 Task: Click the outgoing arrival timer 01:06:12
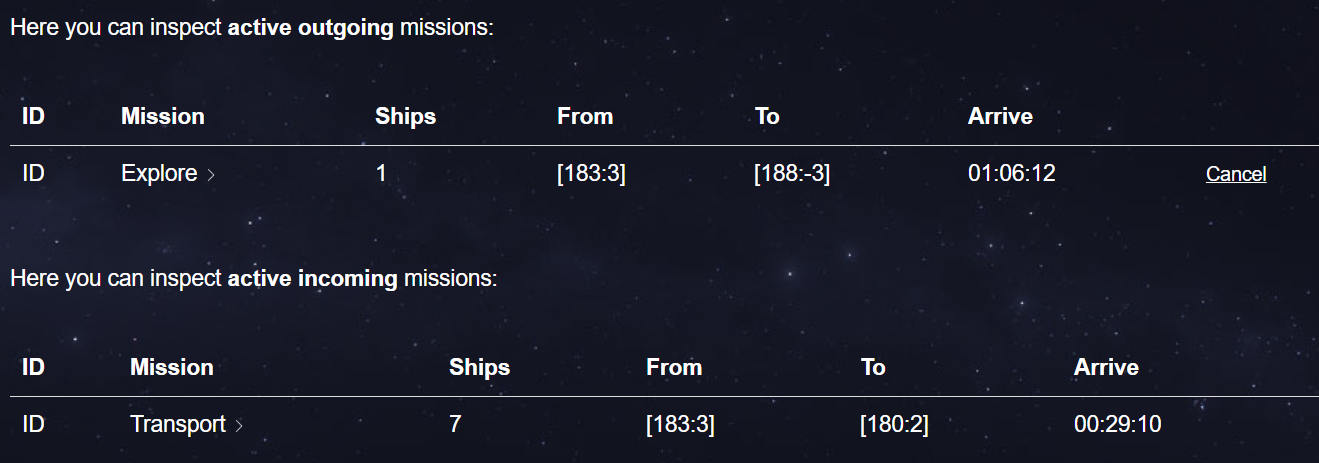click(1012, 174)
